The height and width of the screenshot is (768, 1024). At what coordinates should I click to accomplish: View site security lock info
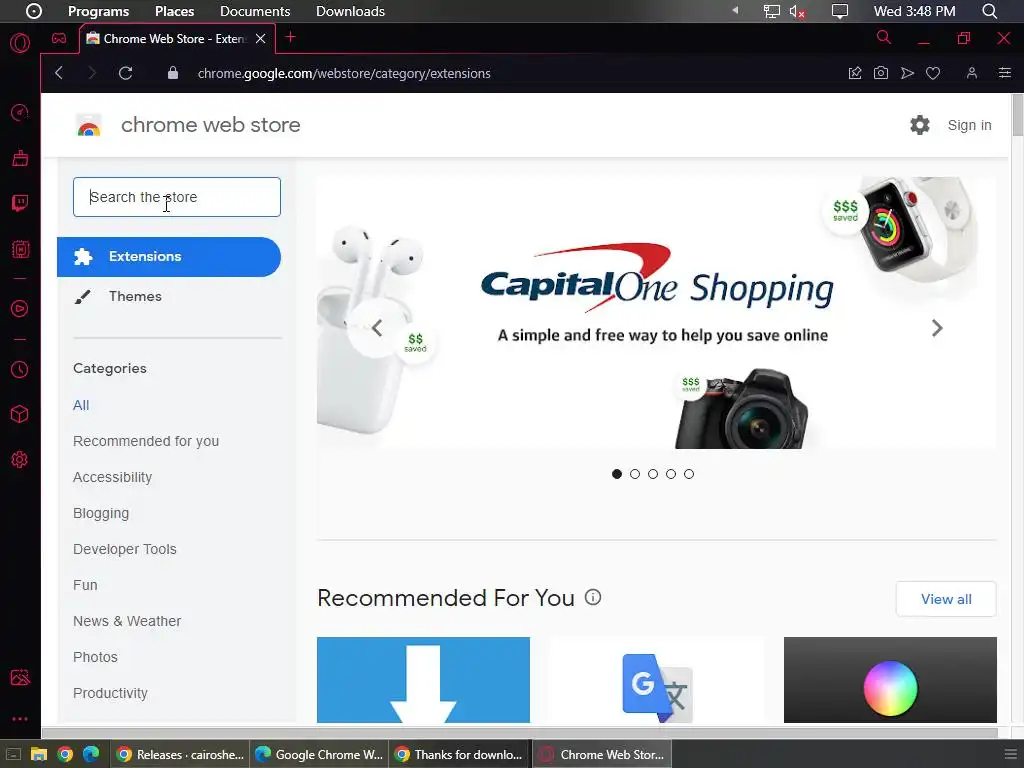173,73
